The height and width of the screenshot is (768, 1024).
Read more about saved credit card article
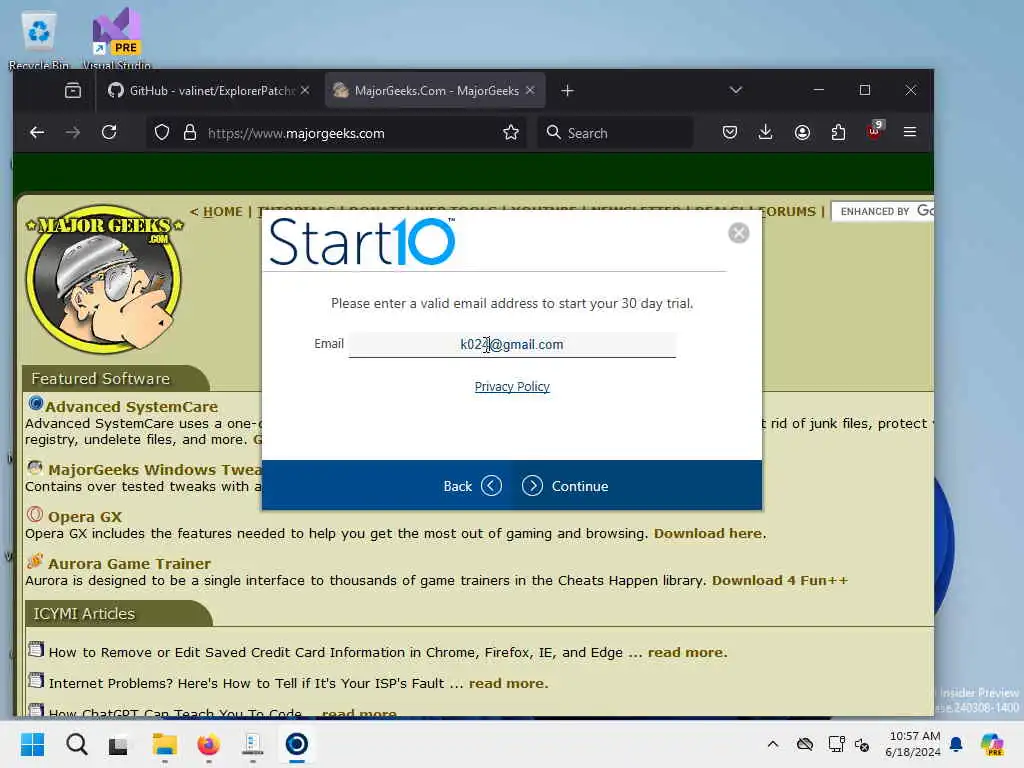[686, 652]
